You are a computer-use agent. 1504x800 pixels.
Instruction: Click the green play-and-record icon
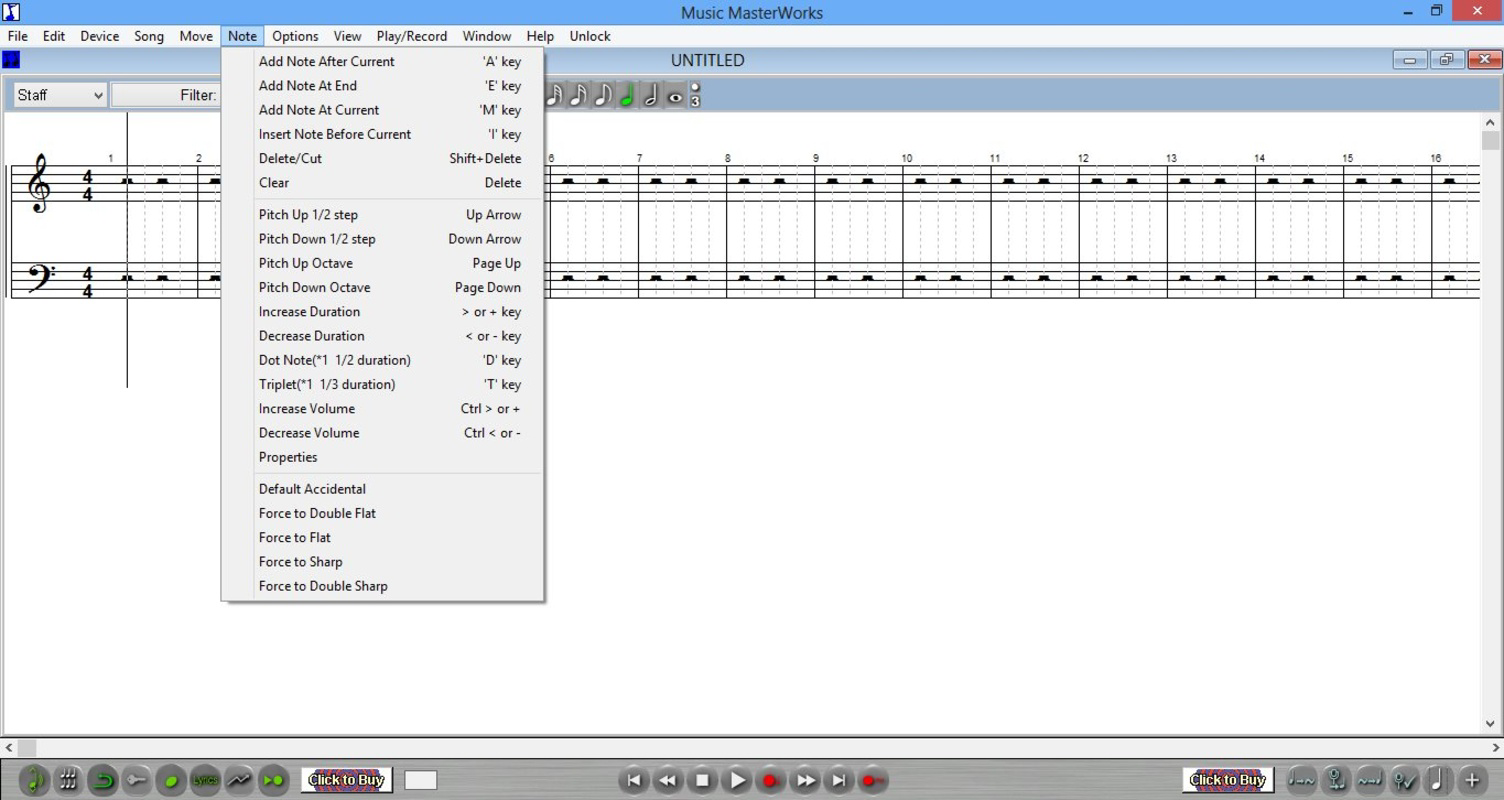coord(272,780)
